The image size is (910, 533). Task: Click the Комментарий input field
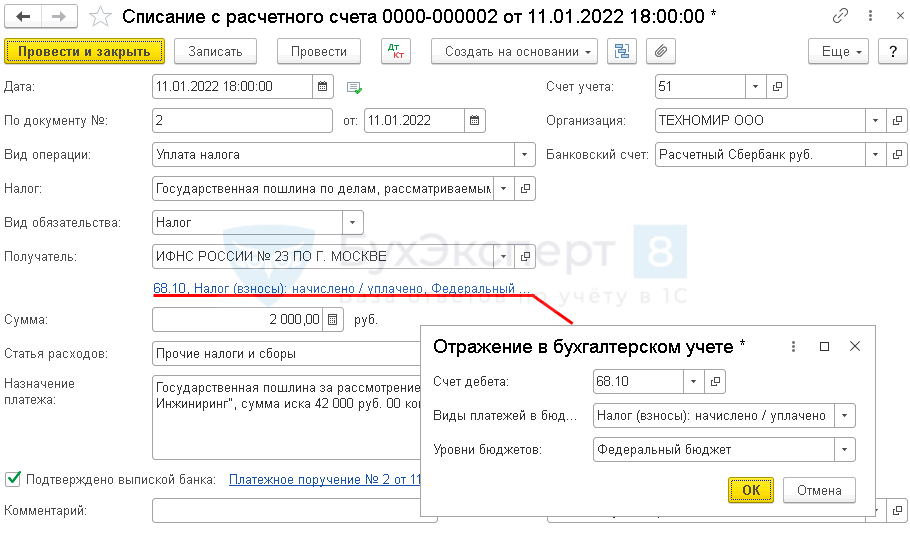click(x=280, y=511)
